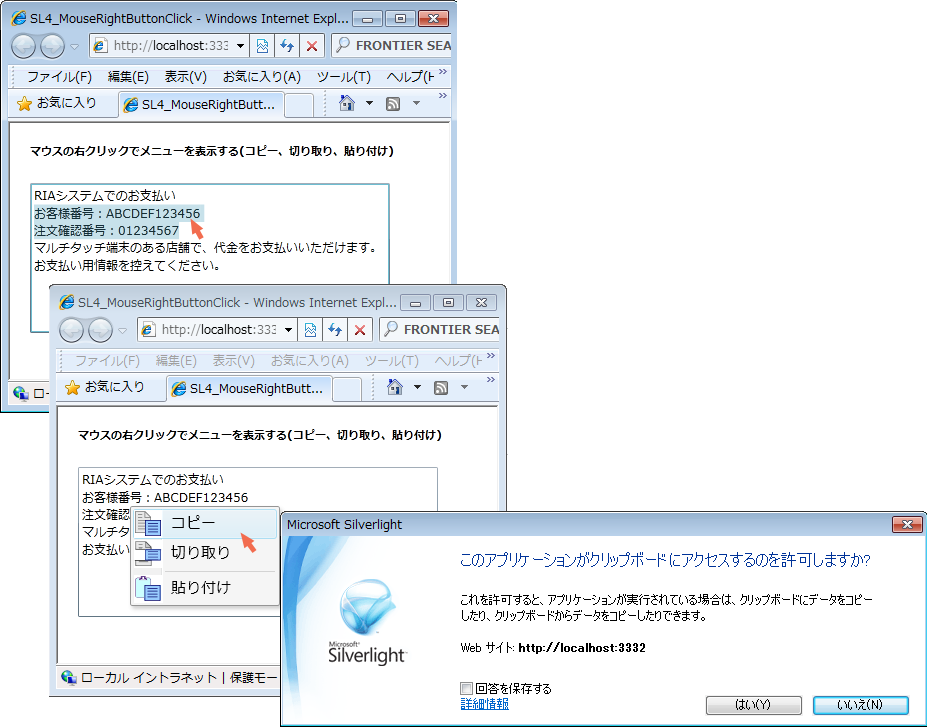
Task: Click はい(Y) button in Silverlight dialog
Action: [753, 705]
